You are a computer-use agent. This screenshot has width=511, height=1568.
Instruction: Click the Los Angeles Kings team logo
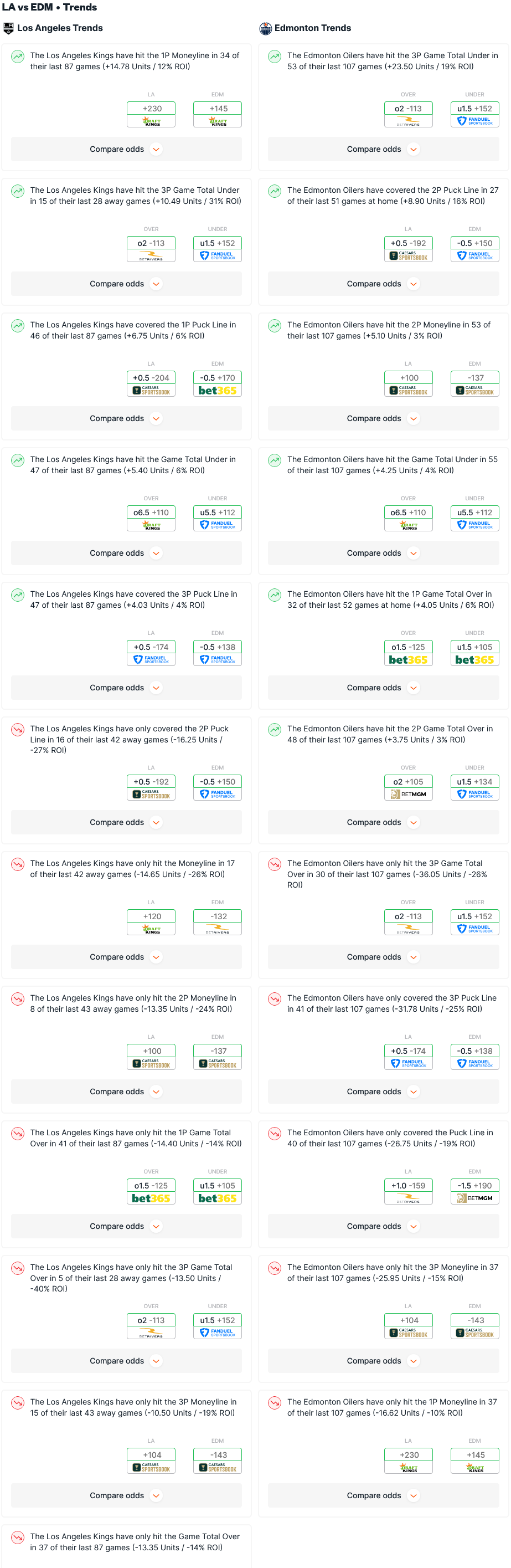tap(8, 28)
